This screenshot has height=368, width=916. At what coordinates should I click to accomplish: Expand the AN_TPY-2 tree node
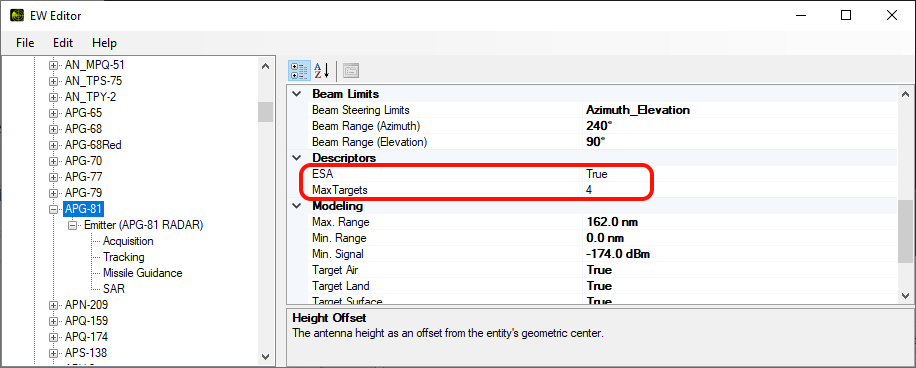(x=53, y=97)
